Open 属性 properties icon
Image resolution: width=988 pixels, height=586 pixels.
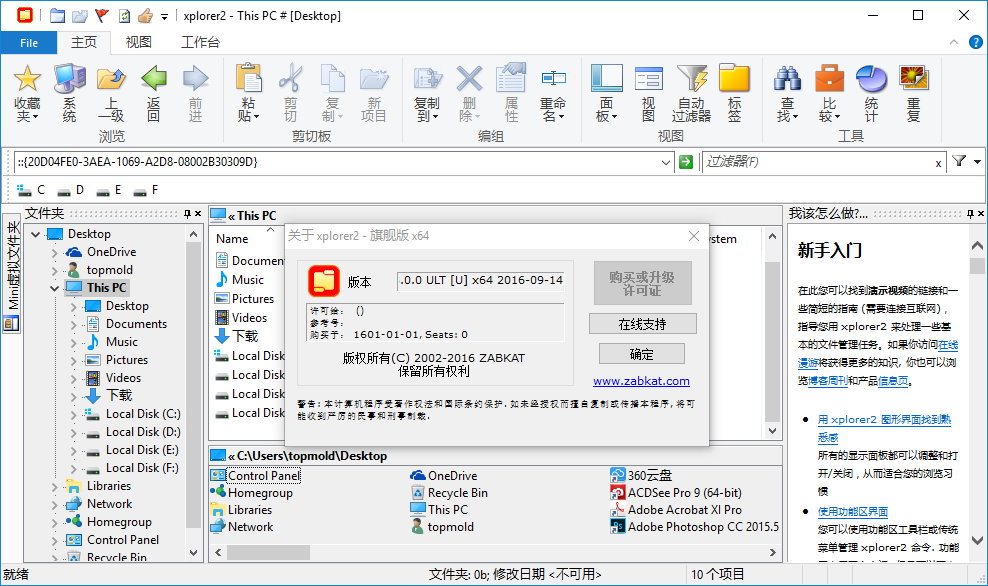pos(511,79)
